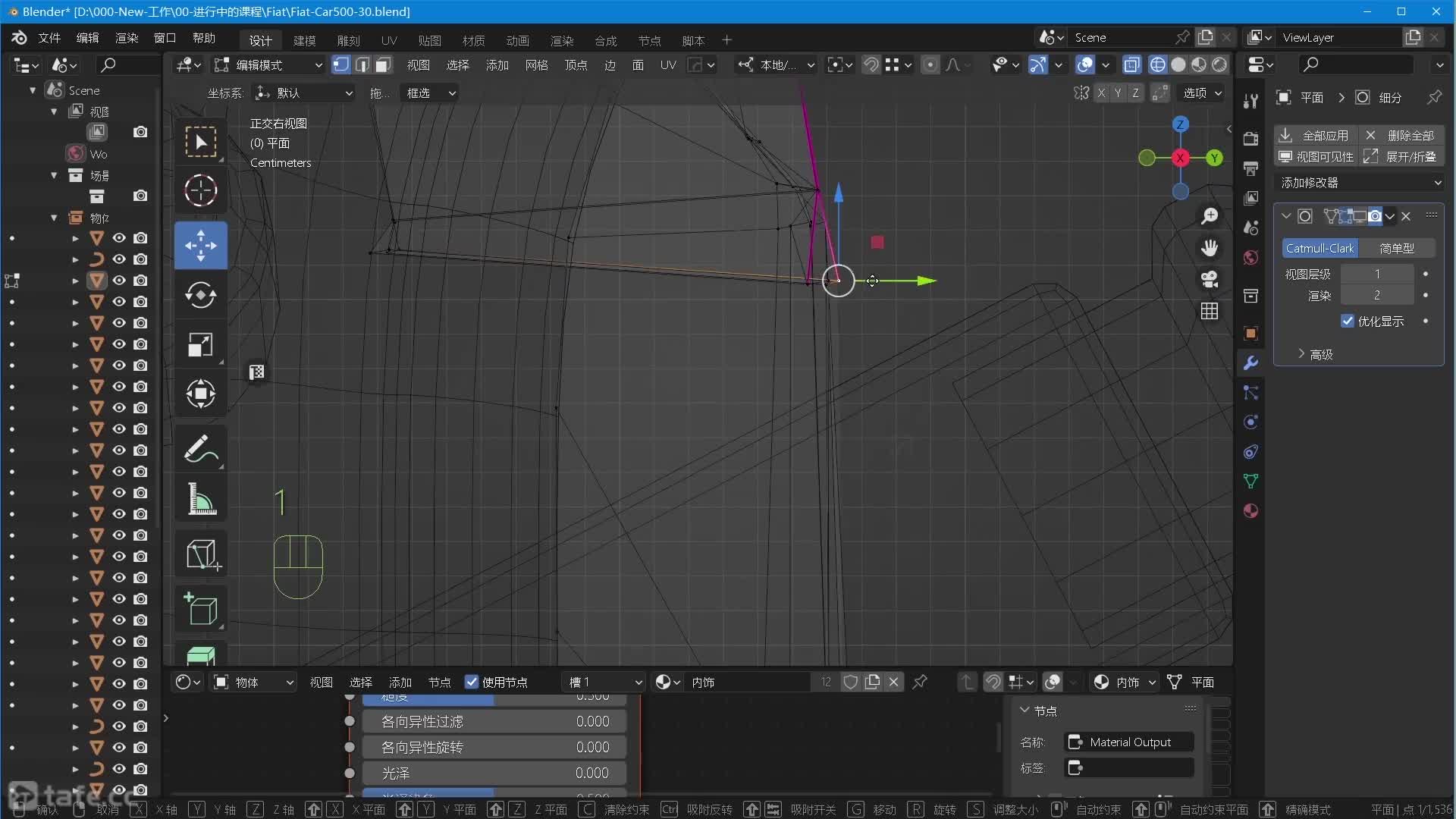This screenshot has width=1456, height=819.
Task: Open the Material properties tab icon
Action: [1250, 511]
